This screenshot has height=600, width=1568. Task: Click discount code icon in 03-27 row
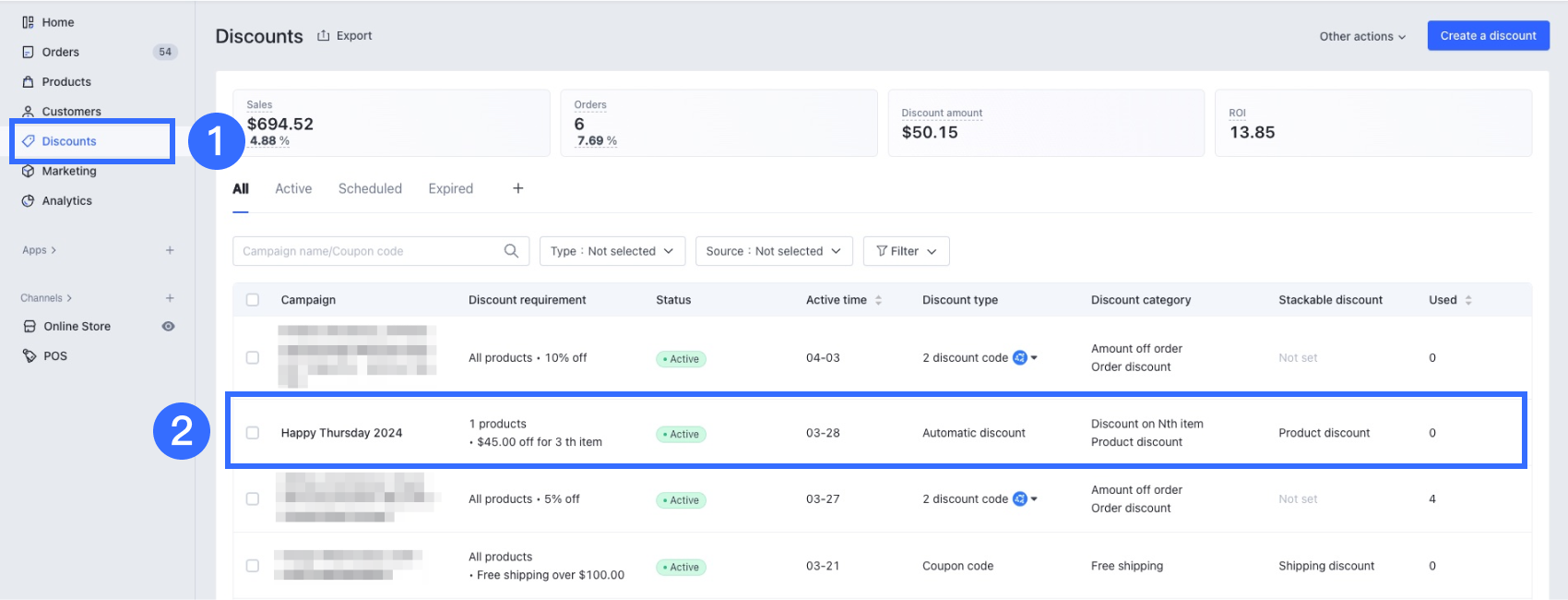click(x=1020, y=498)
